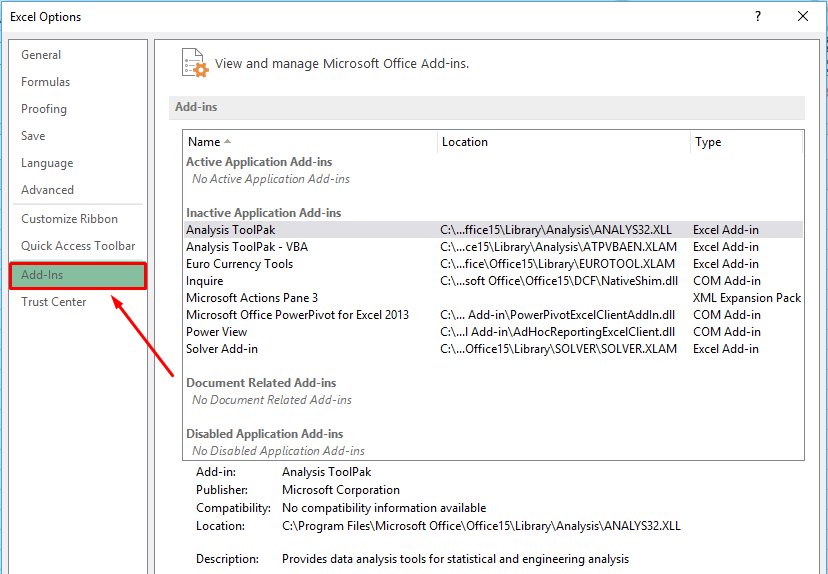Image resolution: width=828 pixels, height=574 pixels.
Task: Click the PowerPivotExcelClientAddIn.dll location cell
Action: click(x=558, y=315)
